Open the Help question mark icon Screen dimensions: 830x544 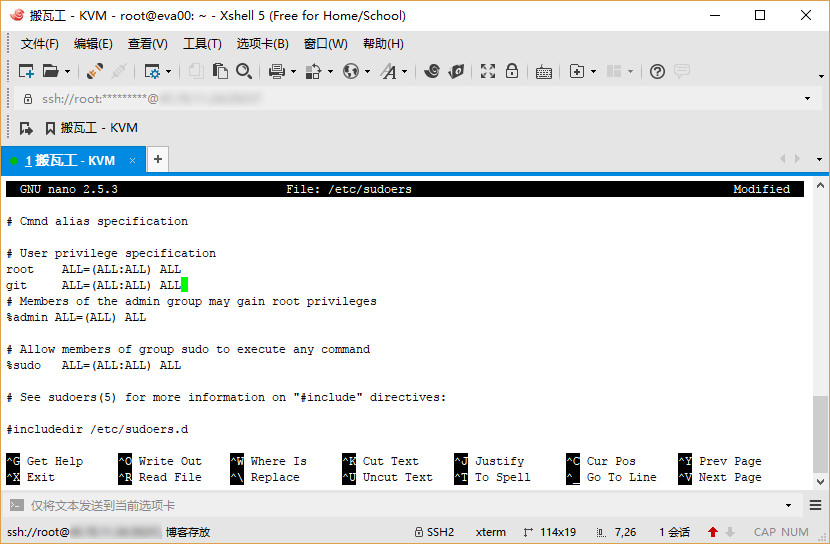point(657,71)
